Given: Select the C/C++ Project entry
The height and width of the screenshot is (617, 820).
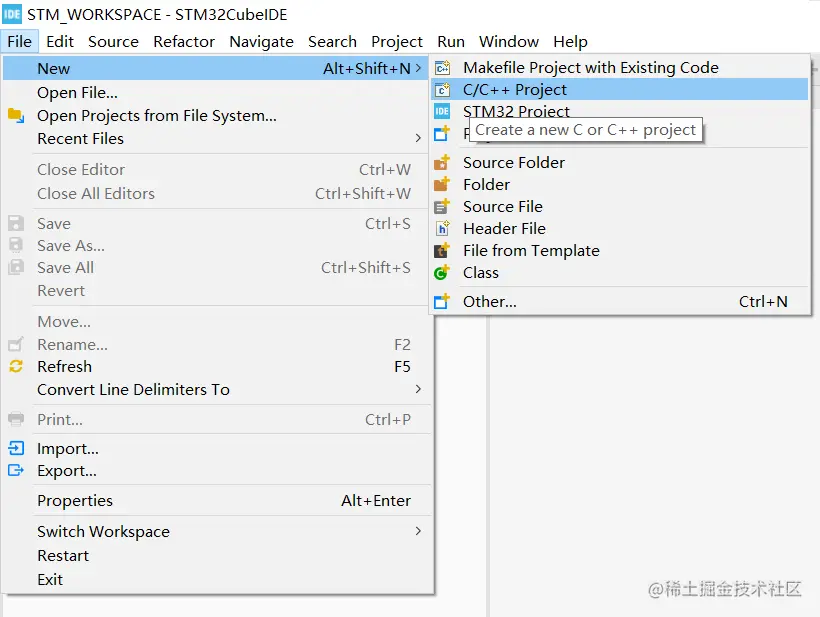Looking at the screenshot, I should 620,89.
